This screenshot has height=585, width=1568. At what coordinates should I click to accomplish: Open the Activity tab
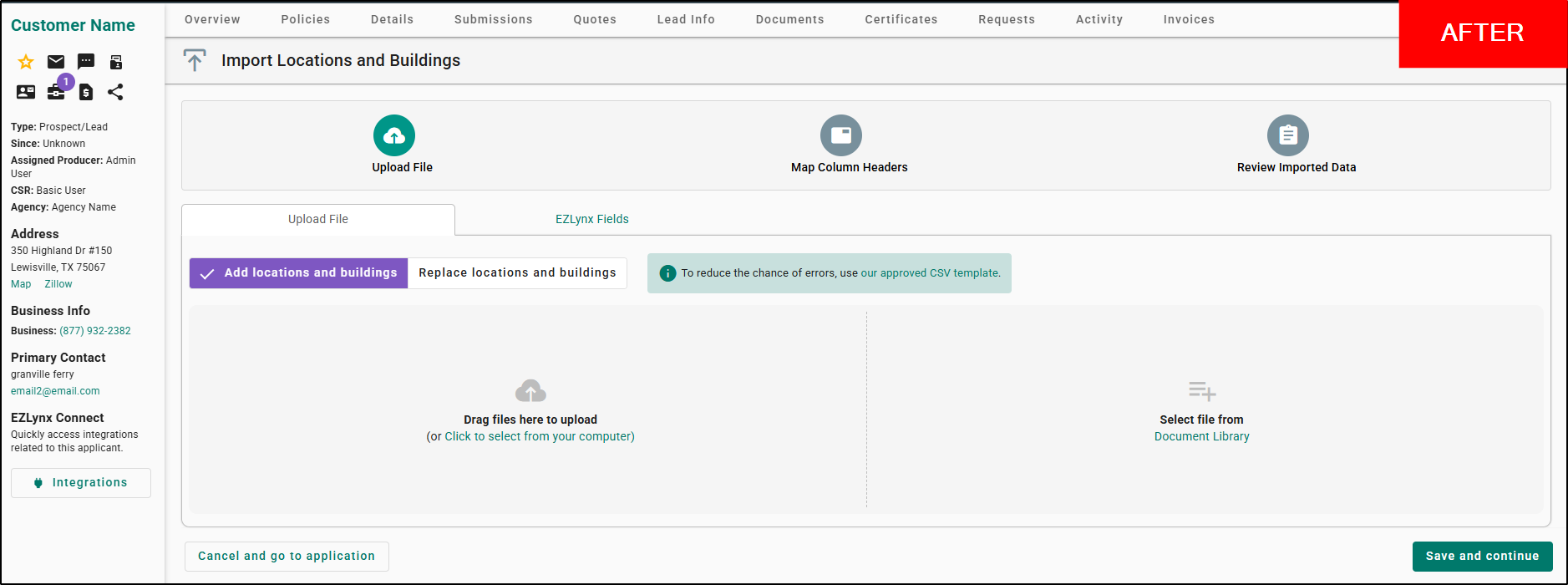tap(1099, 19)
